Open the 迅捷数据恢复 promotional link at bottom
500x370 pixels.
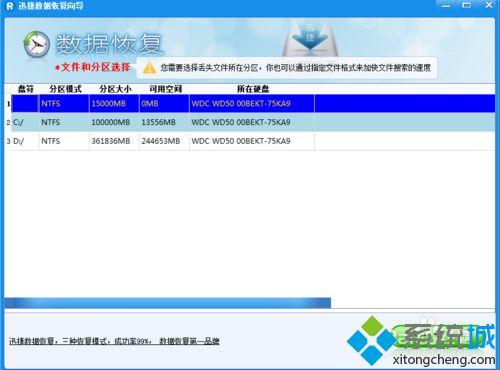point(114,341)
